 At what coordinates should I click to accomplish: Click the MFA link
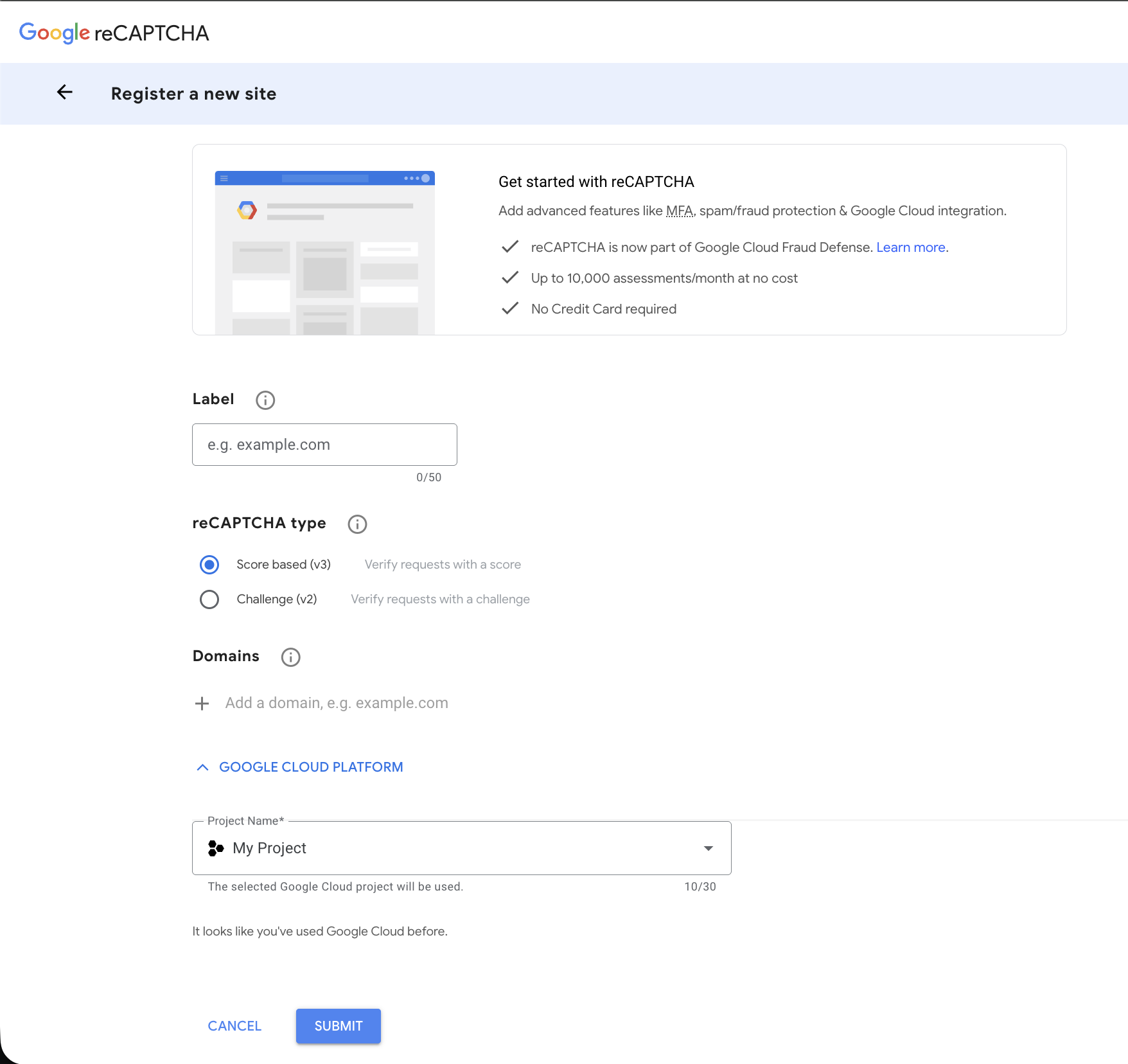point(679,210)
